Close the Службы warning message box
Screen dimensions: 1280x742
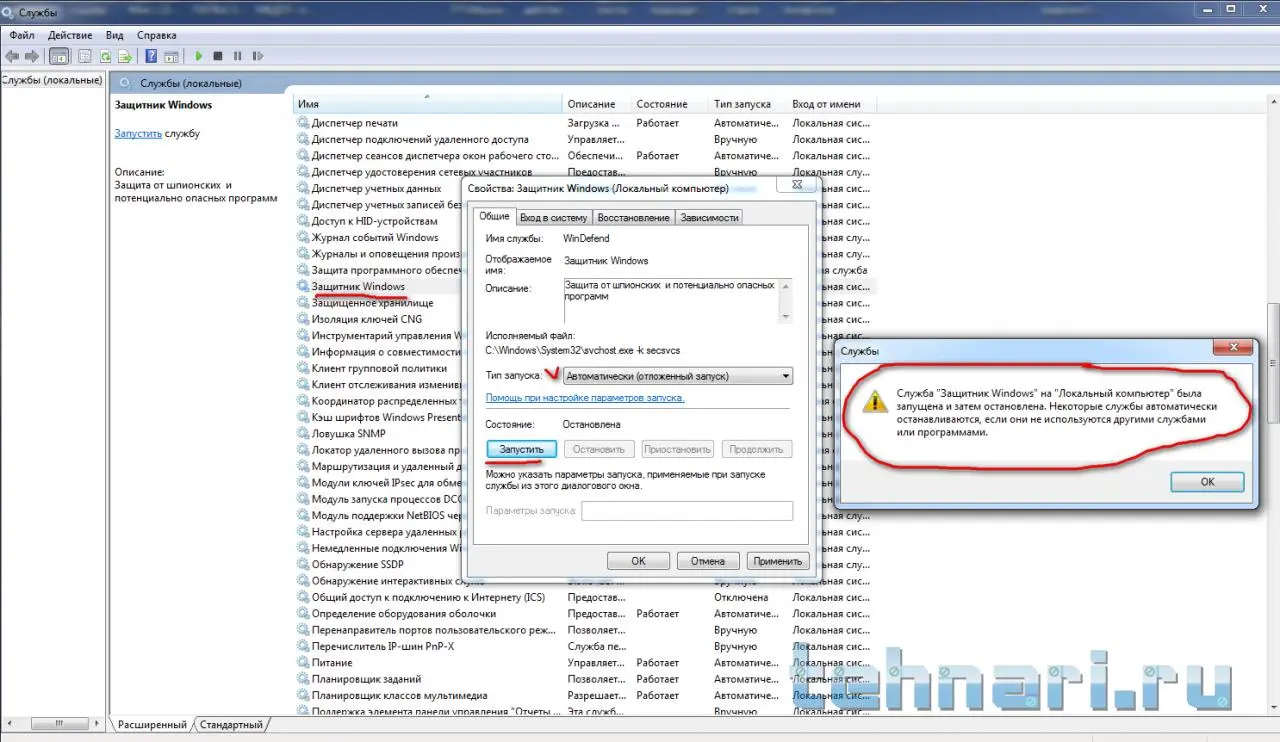point(1232,347)
